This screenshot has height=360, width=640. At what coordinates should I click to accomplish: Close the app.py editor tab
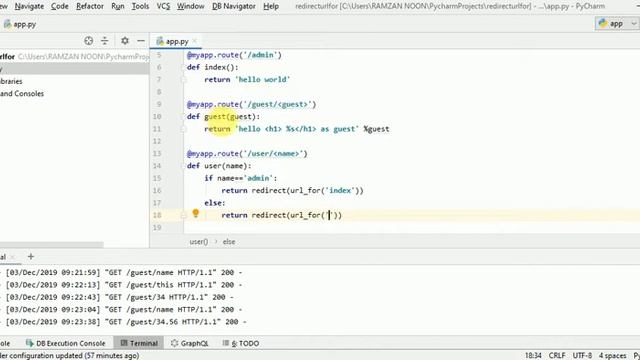[195, 41]
